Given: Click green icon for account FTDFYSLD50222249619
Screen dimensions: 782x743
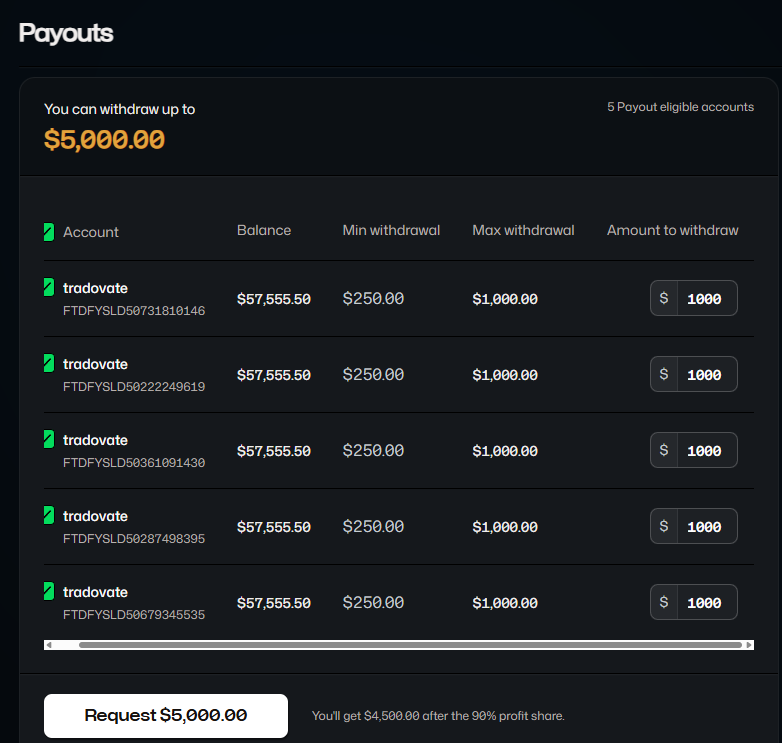Looking at the screenshot, I should 49,363.
